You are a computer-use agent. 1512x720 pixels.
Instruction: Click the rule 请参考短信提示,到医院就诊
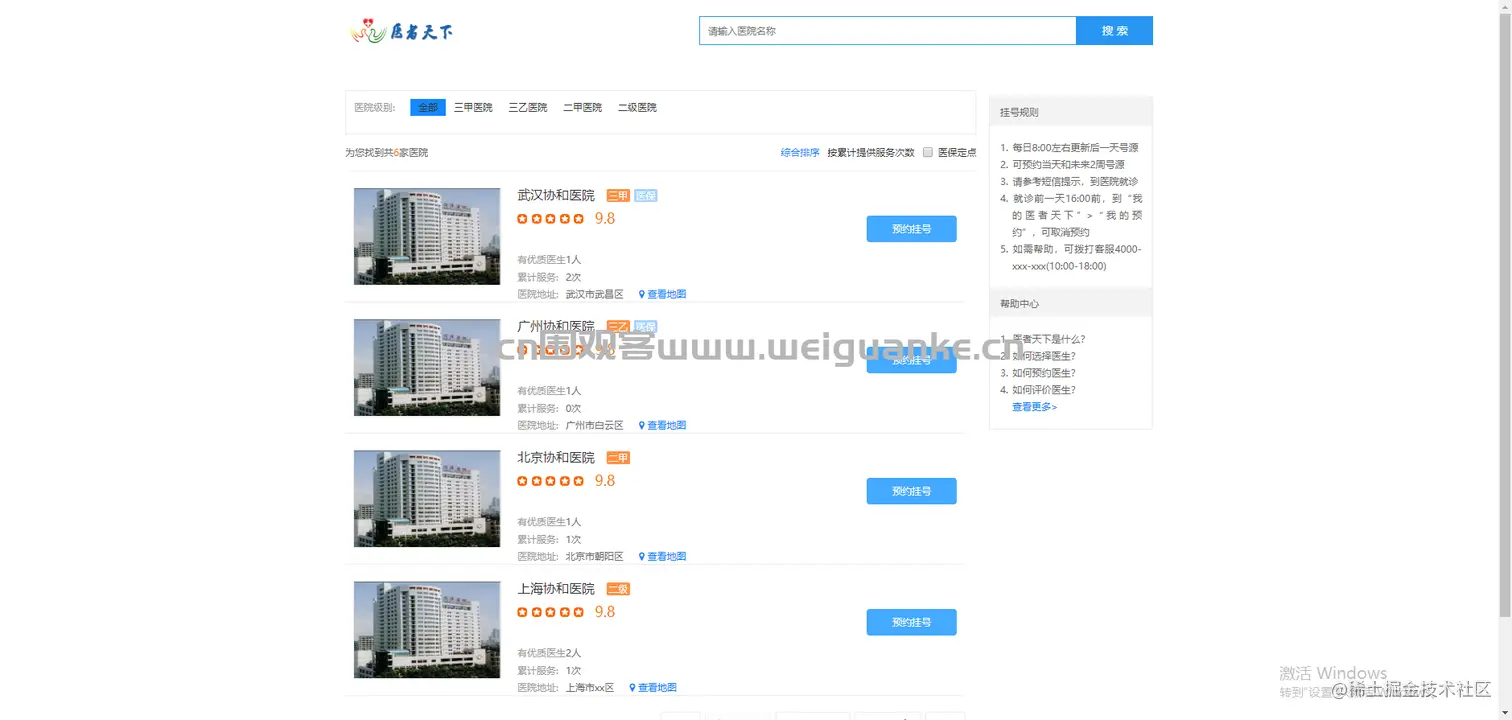pos(1075,182)
